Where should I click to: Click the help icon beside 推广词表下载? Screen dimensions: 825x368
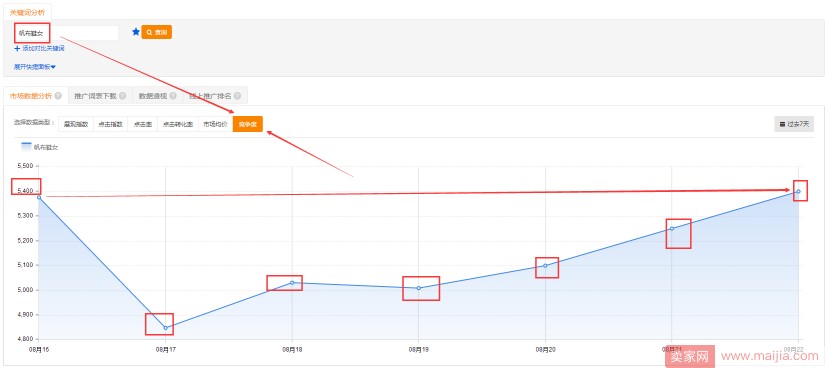[x=122, y=96]
